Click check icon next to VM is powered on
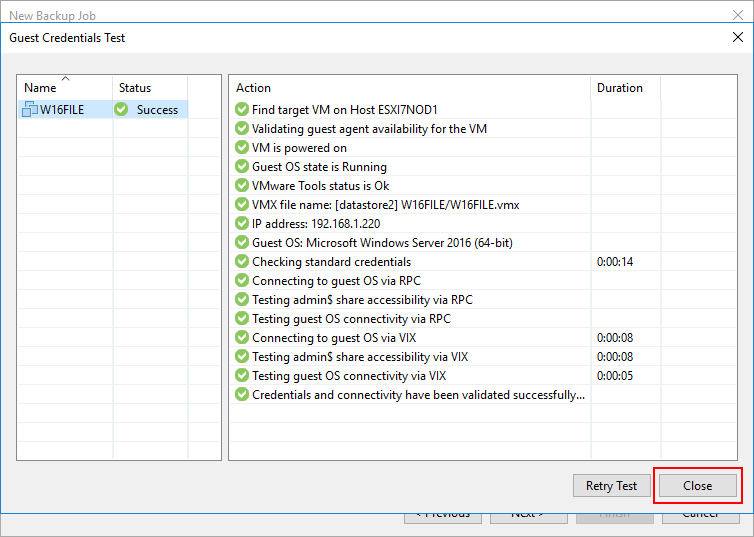This screenshot has height=537, width=754. [x=241, y=148]
